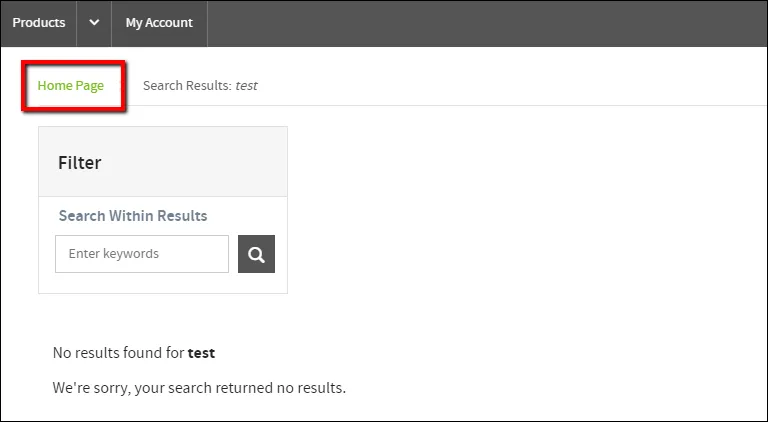This screenshot has height=422, width=768.
Task: Select the Search Results breadcrumb text
Action: tap(200, 86)
